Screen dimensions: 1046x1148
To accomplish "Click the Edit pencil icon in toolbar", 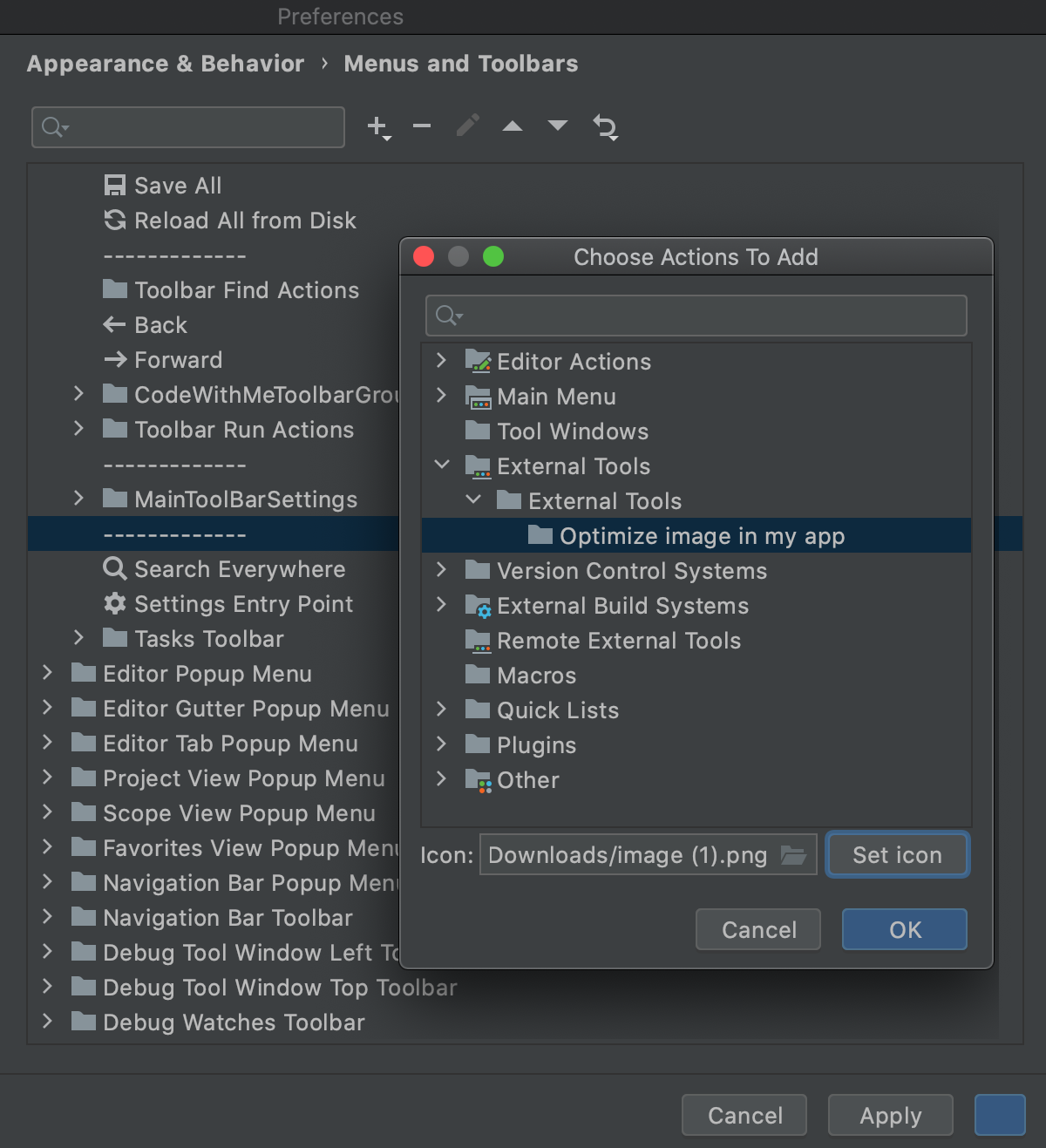I will click(x=468, y=126).
